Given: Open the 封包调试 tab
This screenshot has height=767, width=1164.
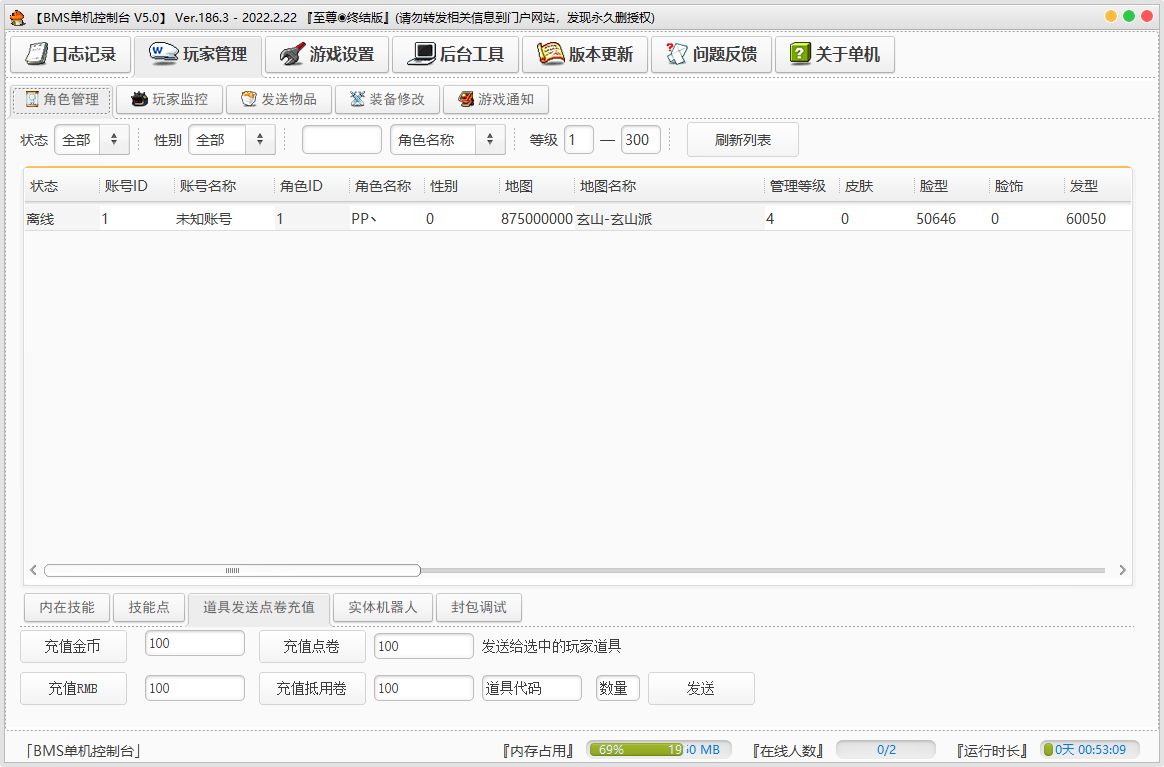Looking at the screenshot, I should 479,607.
